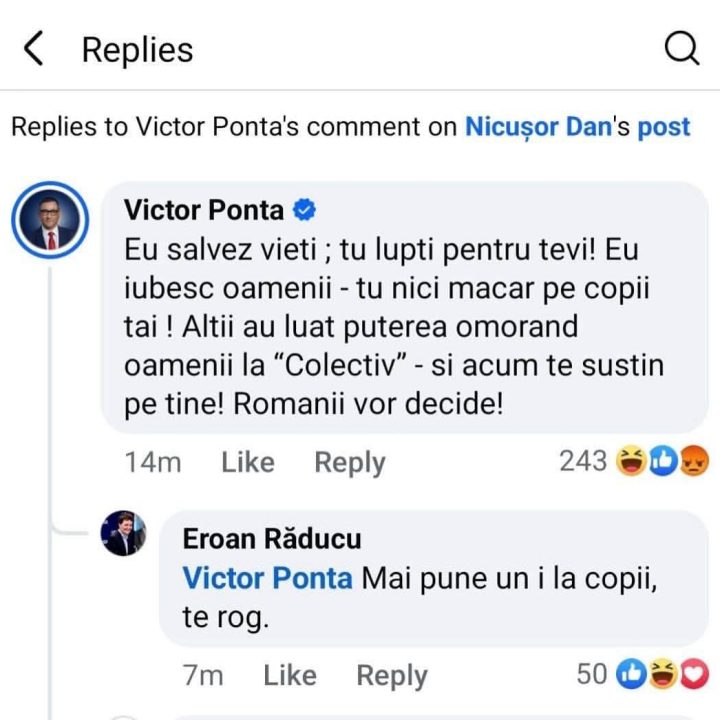View reactions on Eroan Răducu's reply

(592, 675)
